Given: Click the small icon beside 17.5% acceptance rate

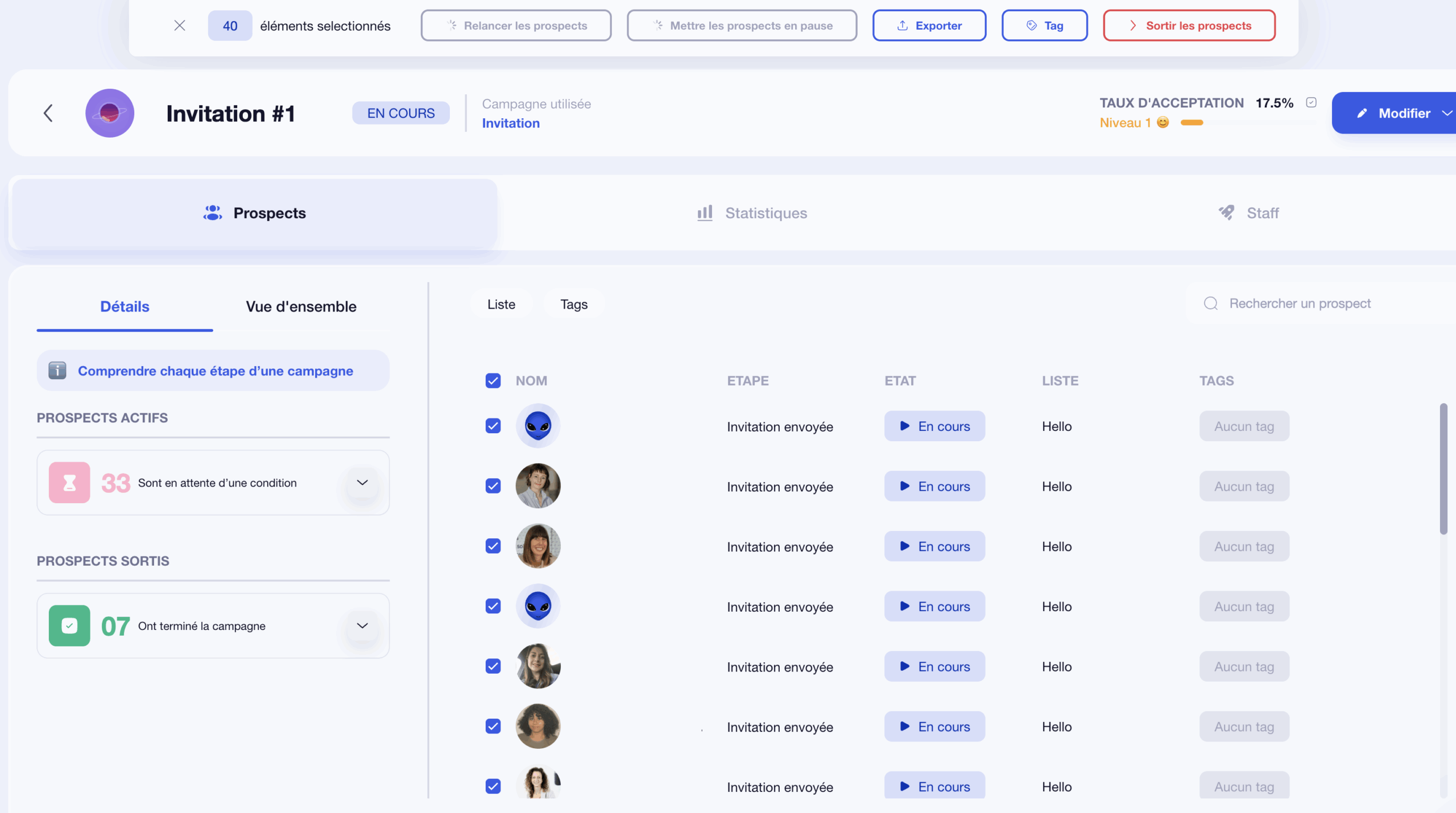Looking at the screenshot, I should coord(1312,102).
